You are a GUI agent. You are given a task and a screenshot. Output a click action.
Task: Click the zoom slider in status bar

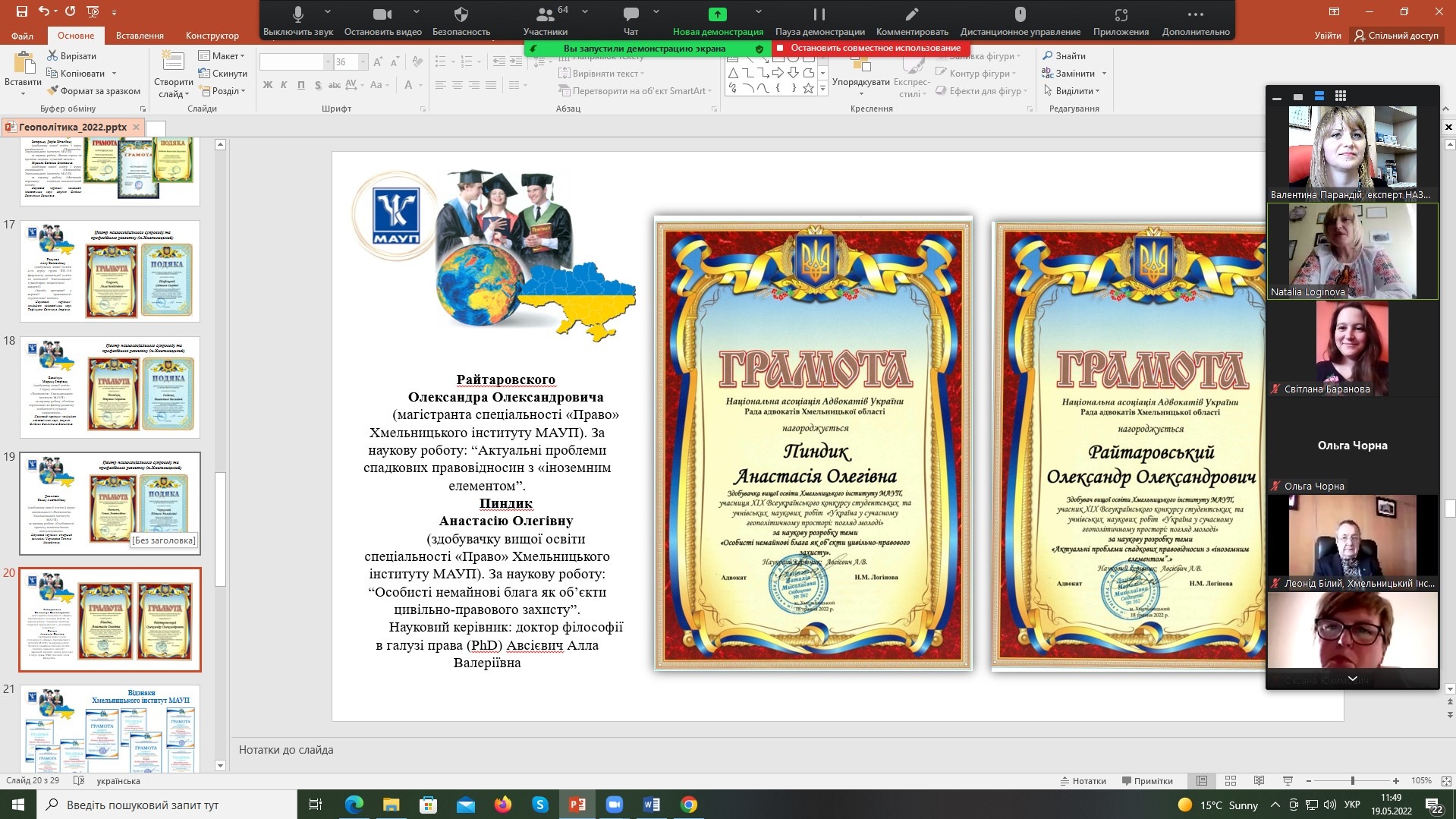pyautogui.click(x=1352, y=780)
